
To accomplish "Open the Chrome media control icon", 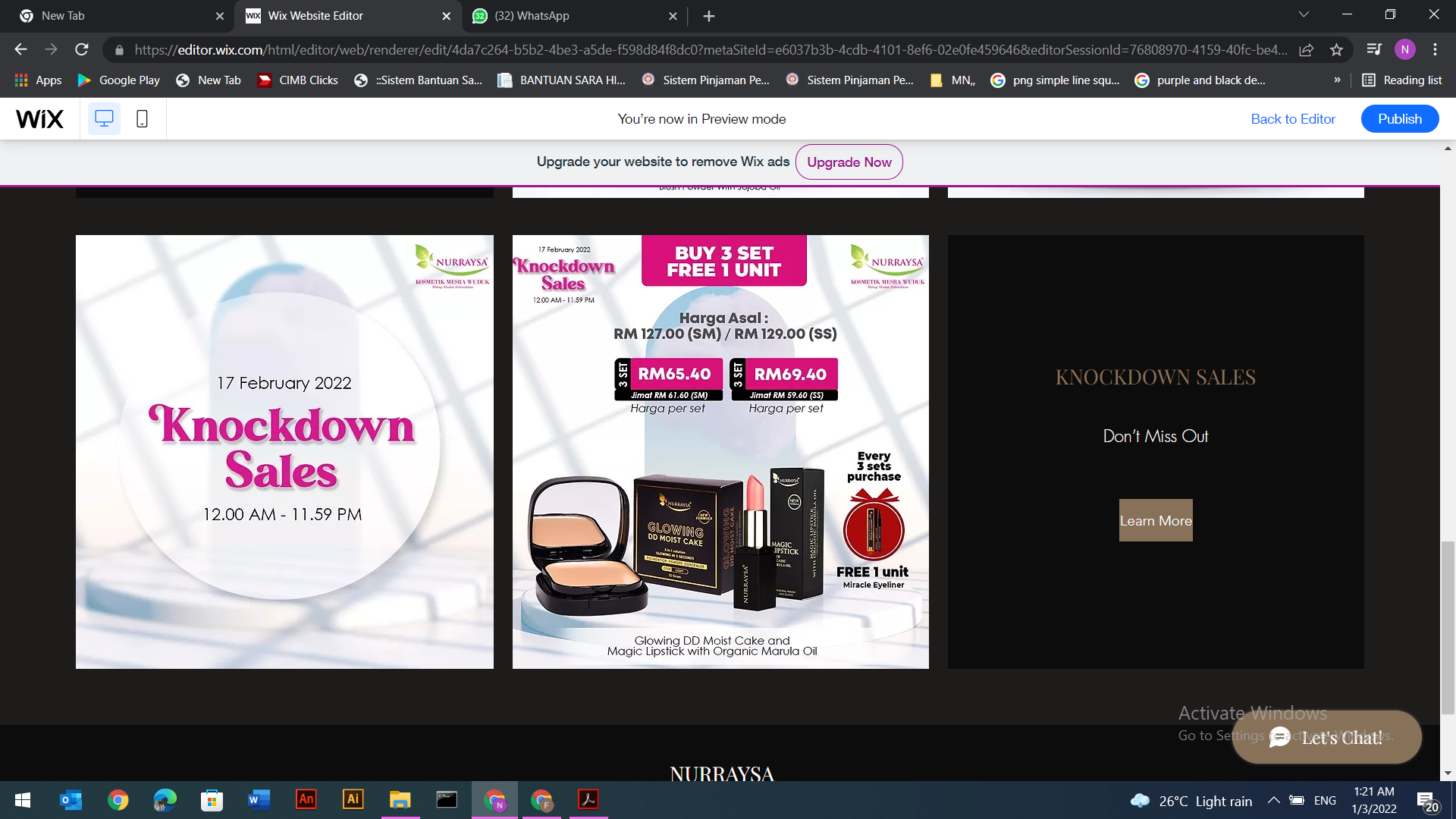I will [x=1374, y=49].
